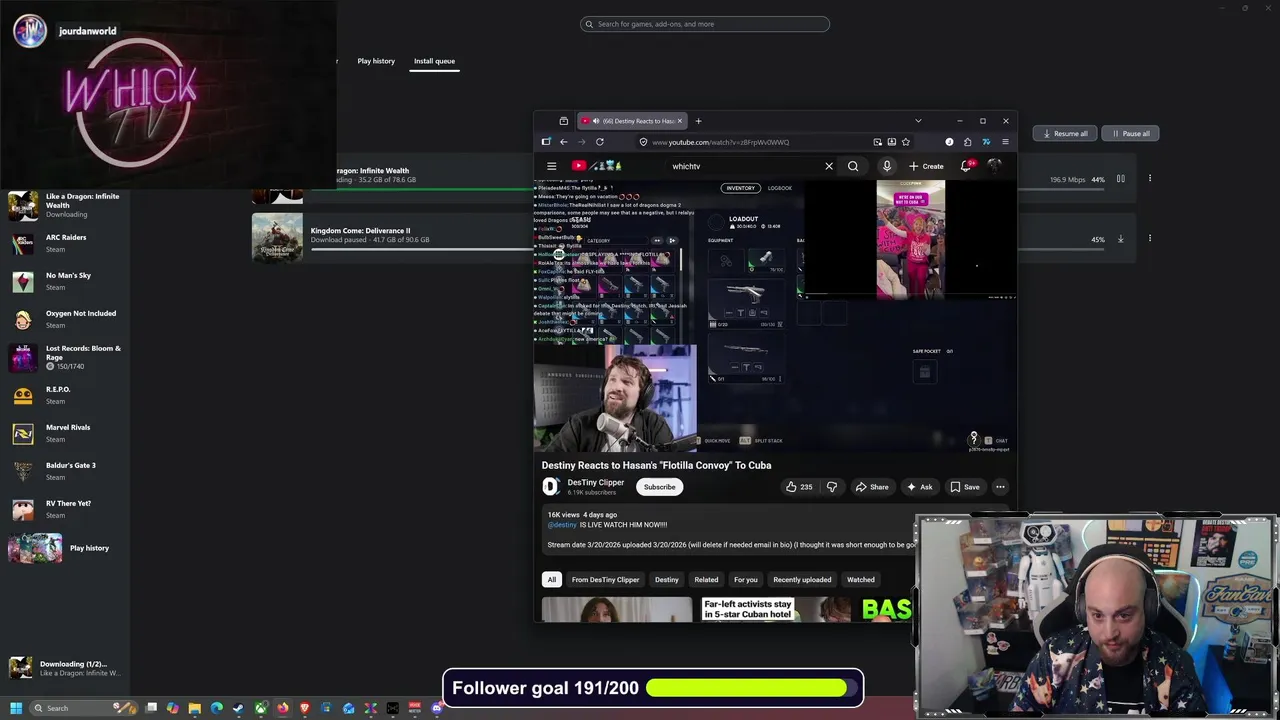Click the Windows Start button
The height and width of the screenshot is (720, 1280).
tap(16, 708)
